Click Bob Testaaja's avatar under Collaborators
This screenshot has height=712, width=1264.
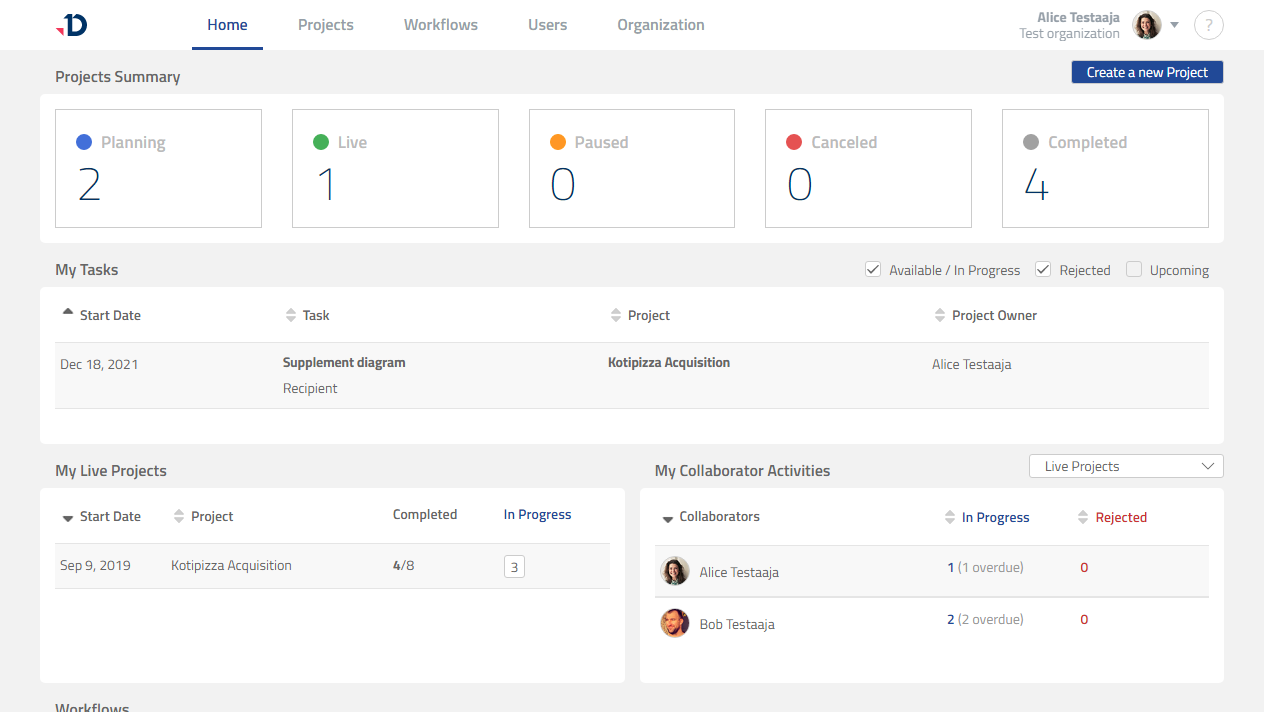pyautogui.click(x=674, y=622)
